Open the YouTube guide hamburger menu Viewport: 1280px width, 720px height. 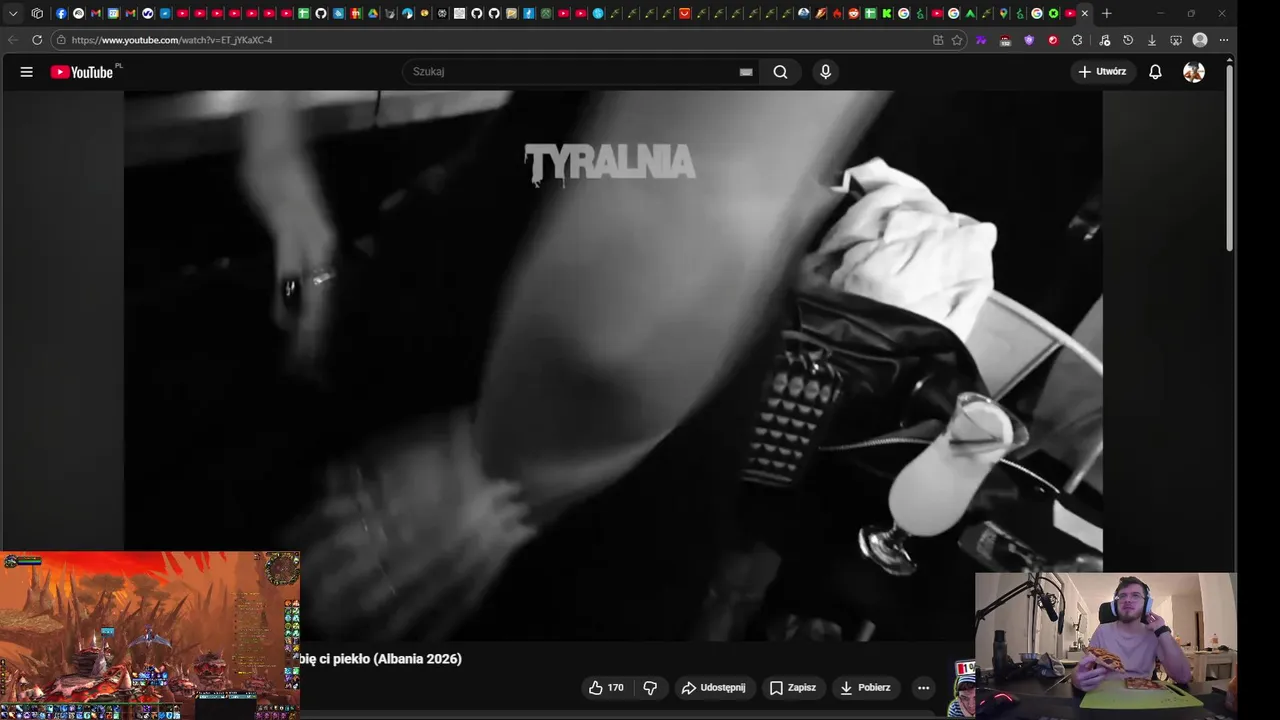tap(26, 72)
